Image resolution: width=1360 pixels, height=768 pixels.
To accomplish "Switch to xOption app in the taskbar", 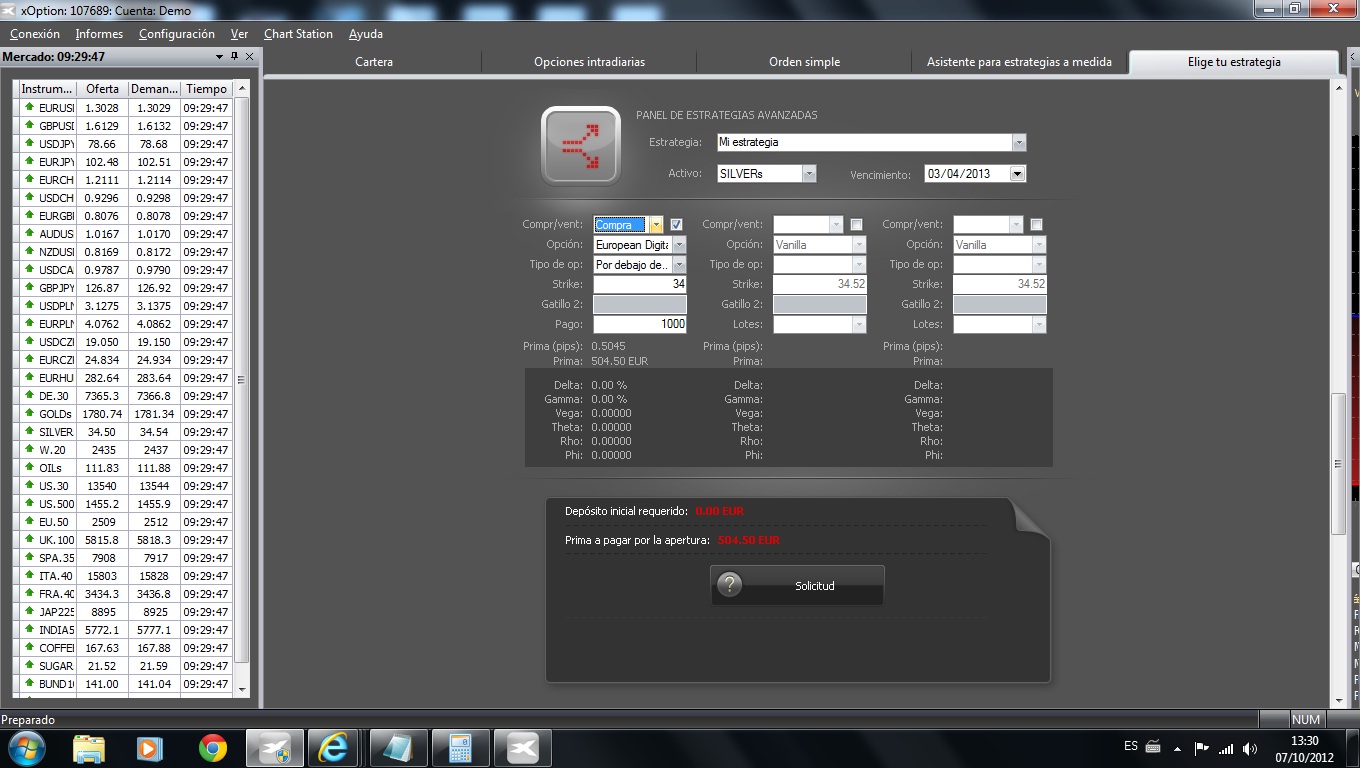I will (x=522, y=748).
